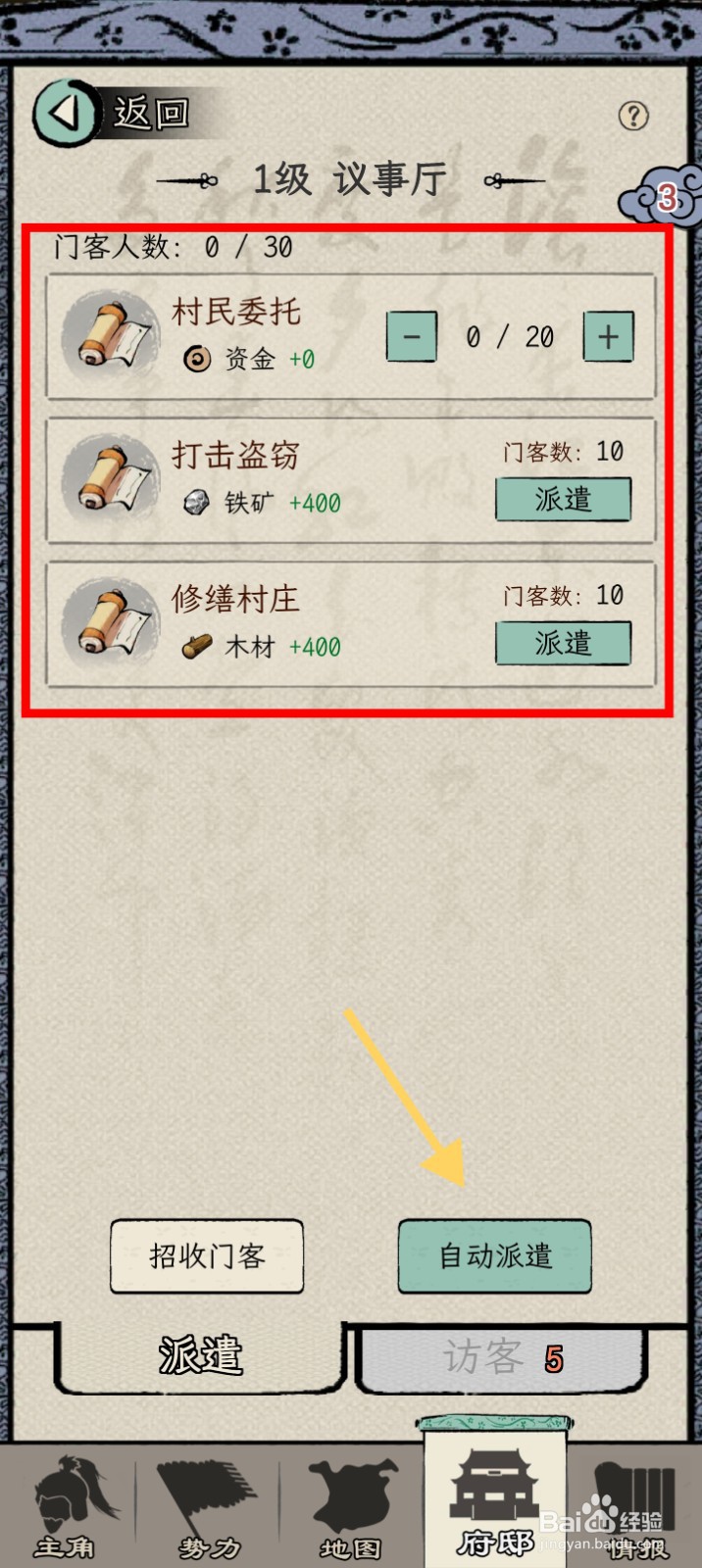
Task: Select the 府邸 mansion tab
Action: [495, 1492]
